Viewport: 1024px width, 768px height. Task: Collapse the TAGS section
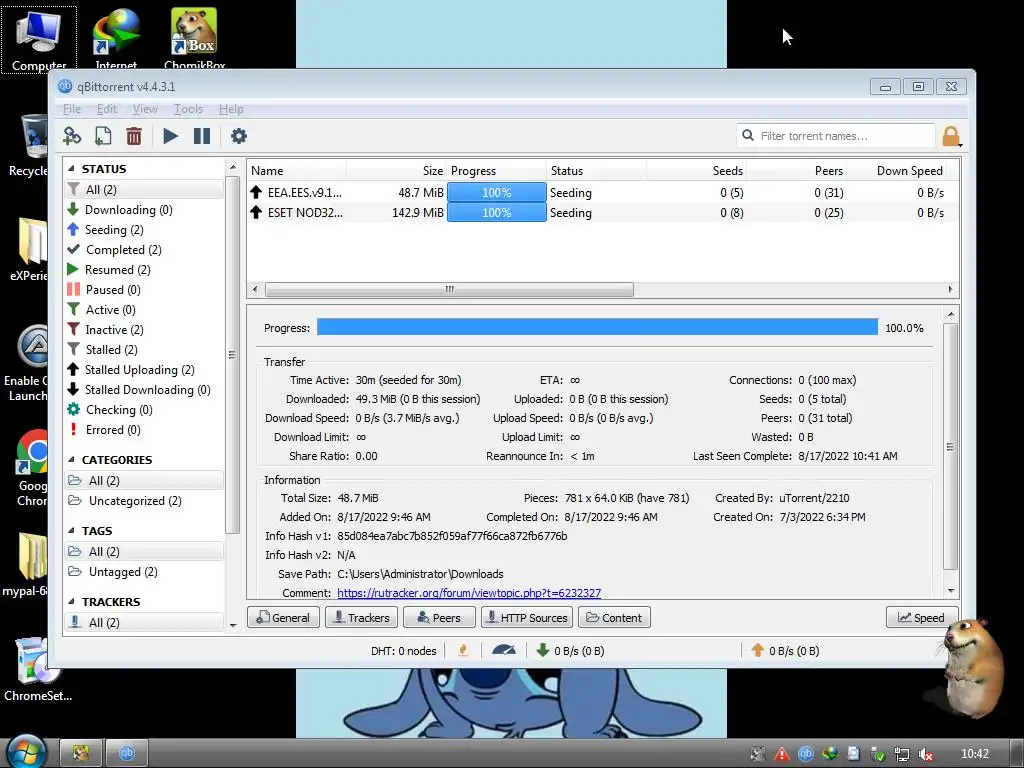pyautogui.click(x=71, y=531)
